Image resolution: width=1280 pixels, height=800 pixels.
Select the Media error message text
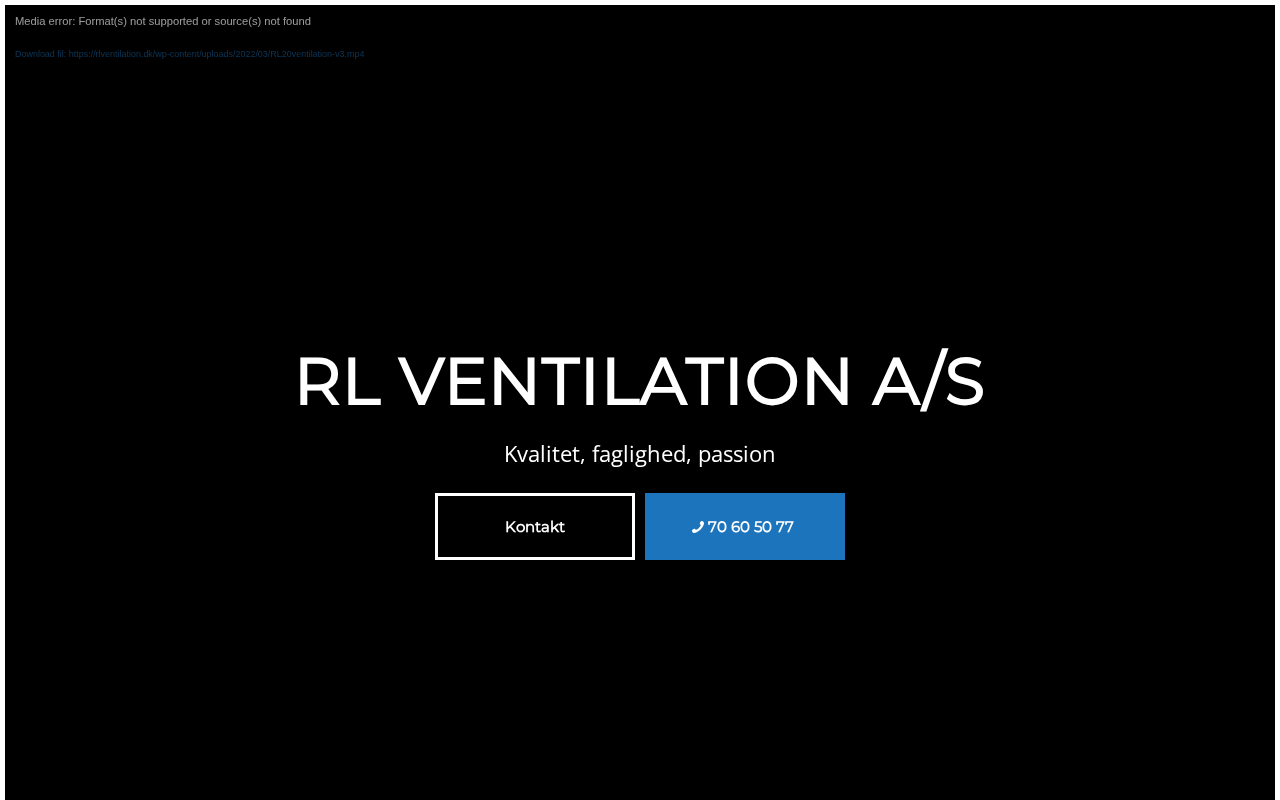point(163,21)
